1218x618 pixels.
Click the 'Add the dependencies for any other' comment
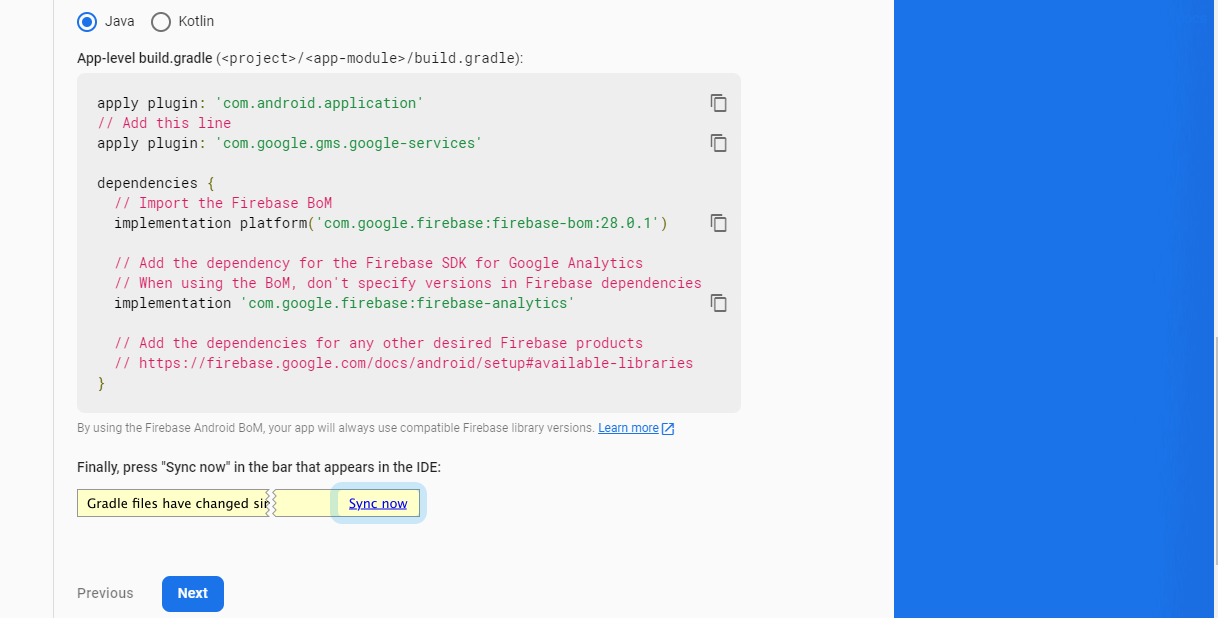coord(379,343)
